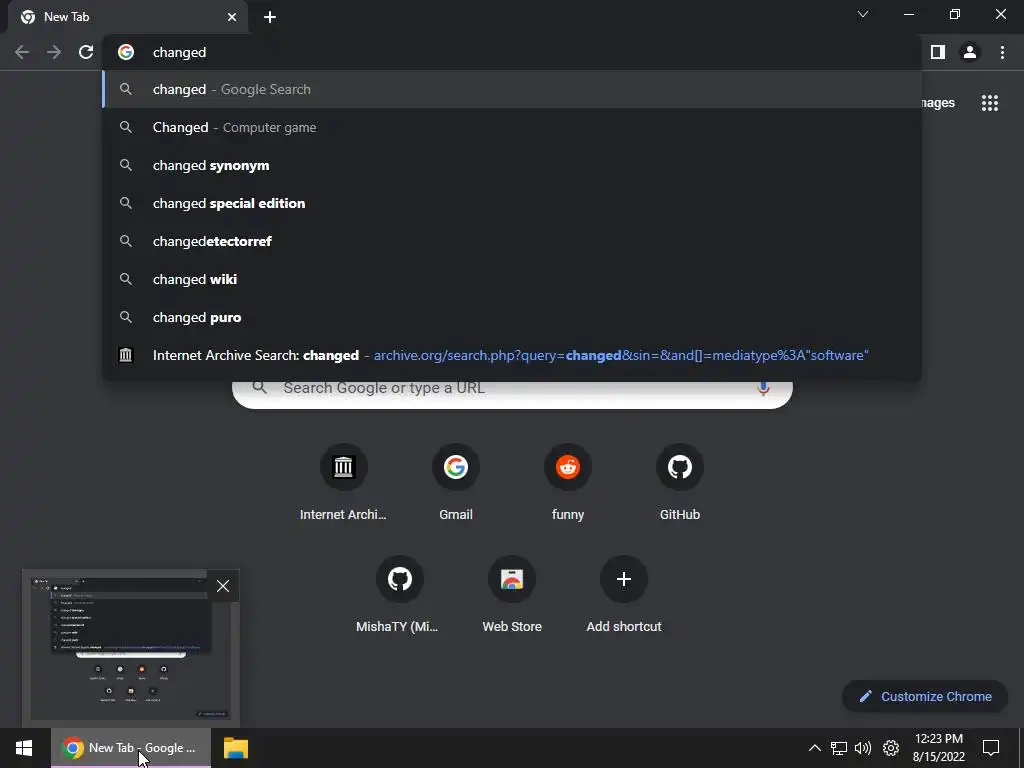Click Chrome New Tab taskbar button
Viewport: 1024px width, 768px height.
pos(131,748)
